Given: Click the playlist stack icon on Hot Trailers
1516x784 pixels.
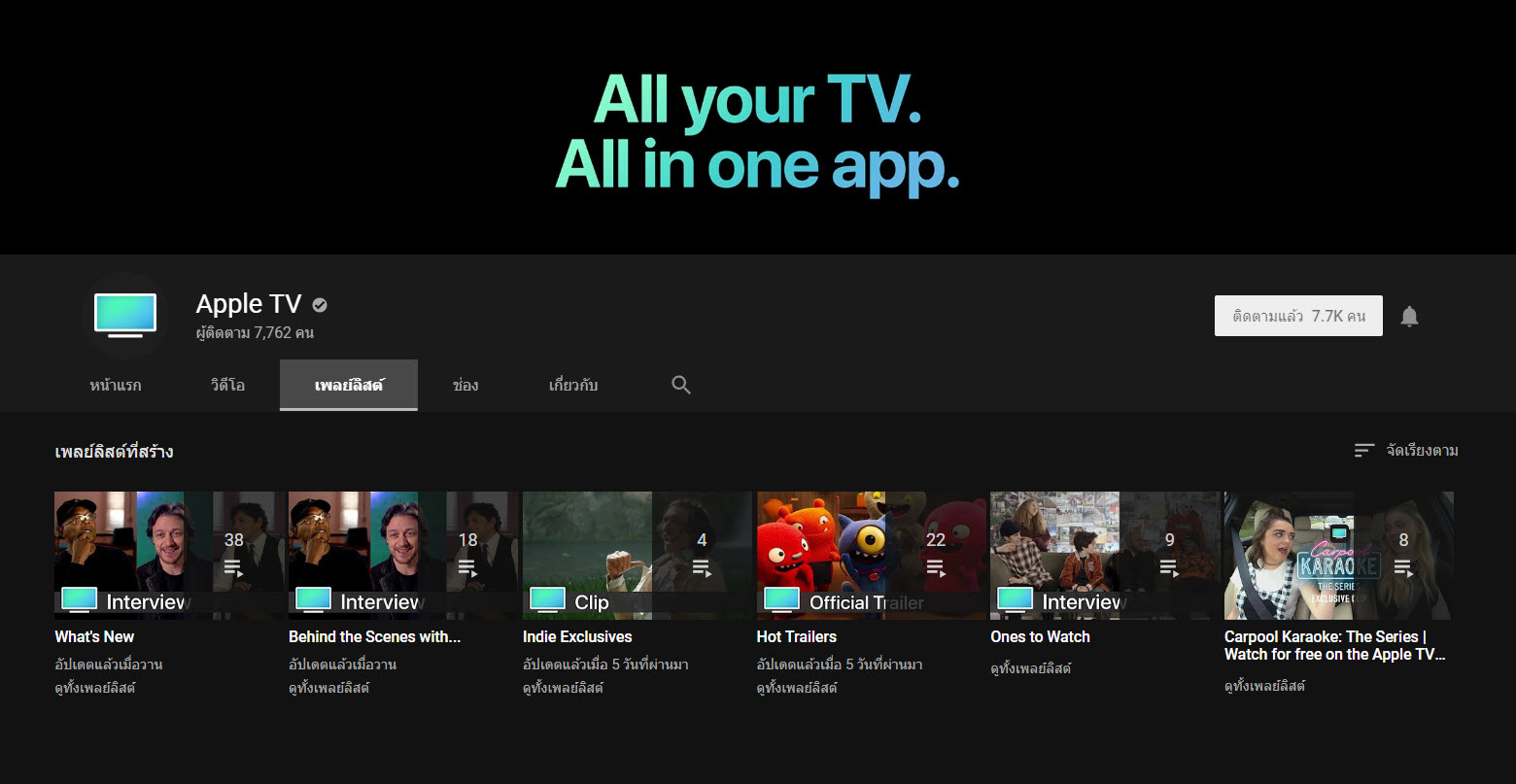Looking at the screenshot, I should 935,566.
